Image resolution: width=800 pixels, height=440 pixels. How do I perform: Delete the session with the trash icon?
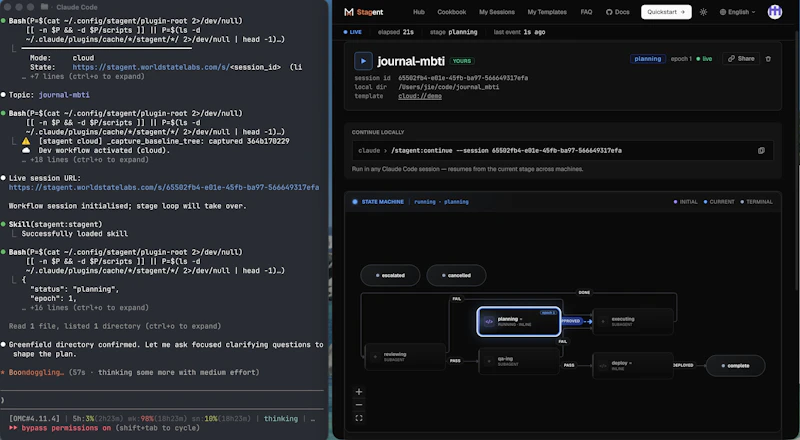[768, 59]
